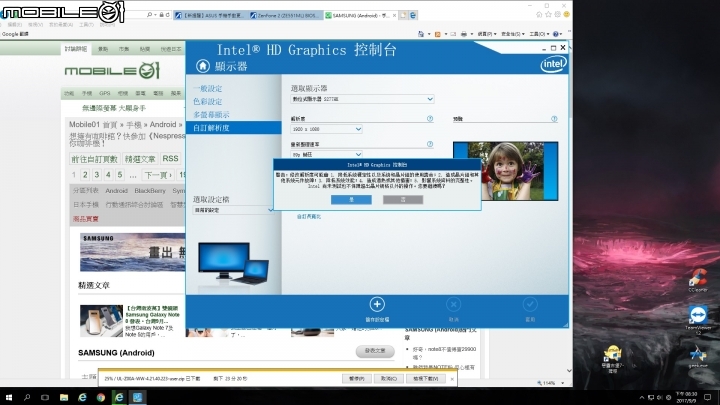720x405 pixels.
Task: Open help icon beside the refresh rate setting
Action: (x=430, y=144)
